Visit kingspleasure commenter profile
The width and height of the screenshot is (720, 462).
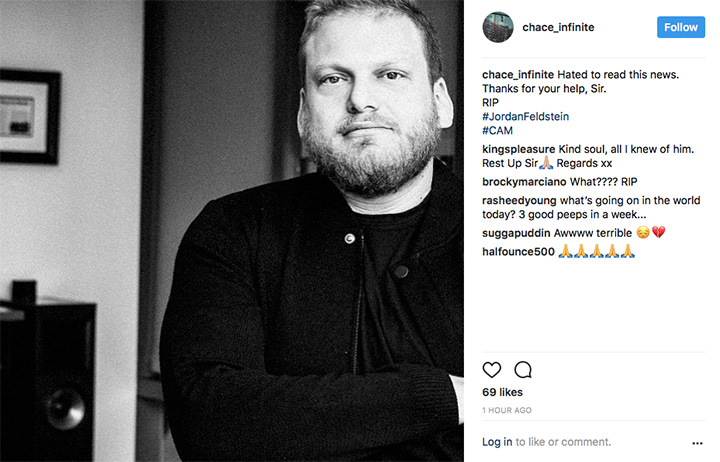pyautogui.click(x=518, y=149)
